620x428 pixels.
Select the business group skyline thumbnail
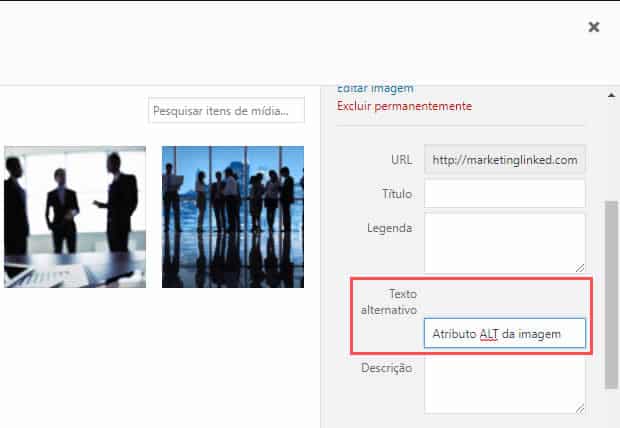tap(233, 217)
